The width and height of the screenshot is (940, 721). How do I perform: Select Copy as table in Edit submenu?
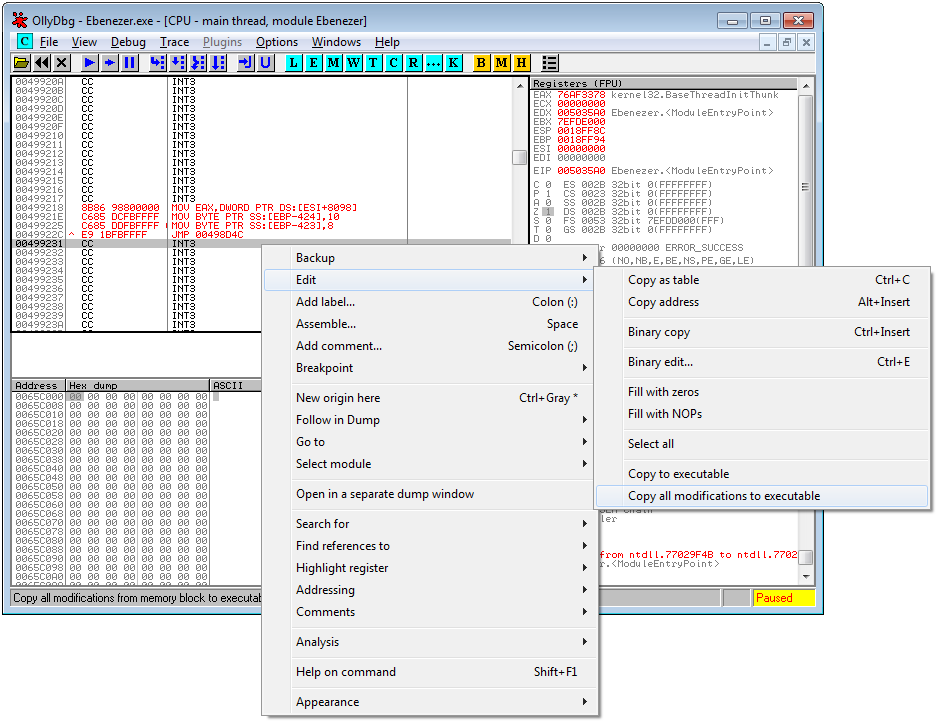[x=762, y=280]
